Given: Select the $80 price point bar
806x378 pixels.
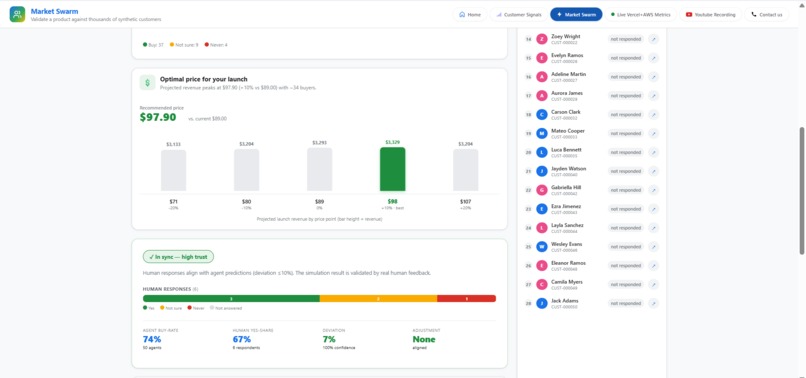Looking at the screenshot, I should (247, 170).
